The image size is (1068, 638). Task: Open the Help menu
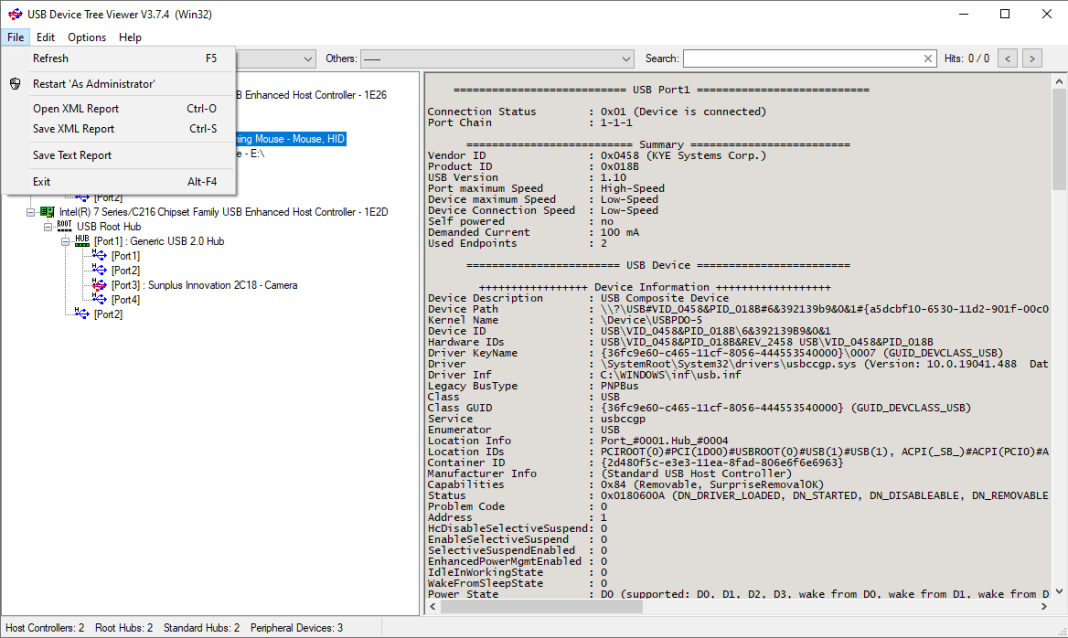tap(128, 37)
